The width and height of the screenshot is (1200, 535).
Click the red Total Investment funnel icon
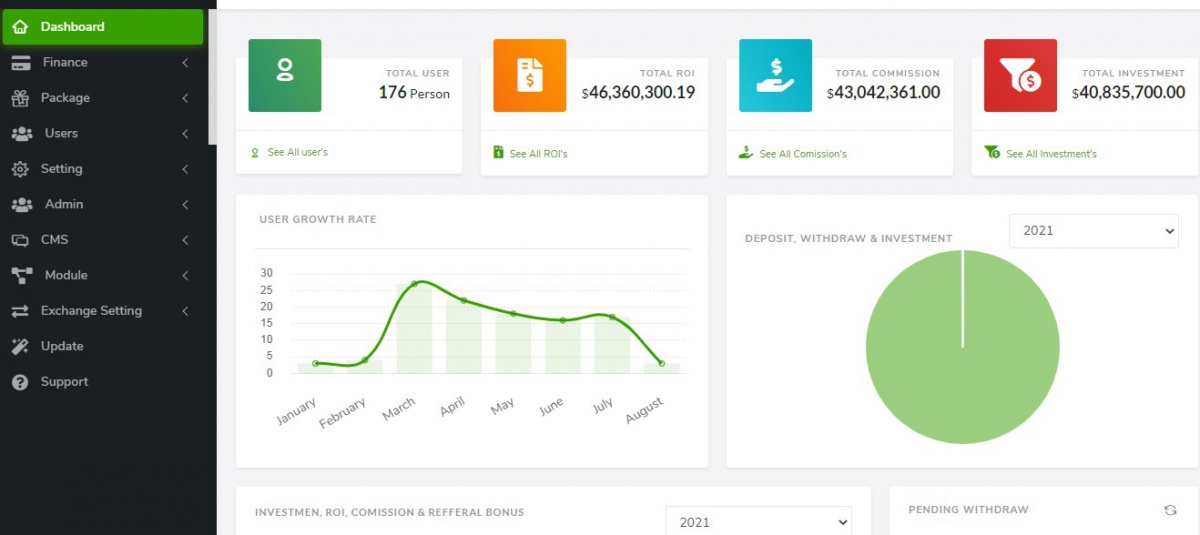click(1020, 75)
